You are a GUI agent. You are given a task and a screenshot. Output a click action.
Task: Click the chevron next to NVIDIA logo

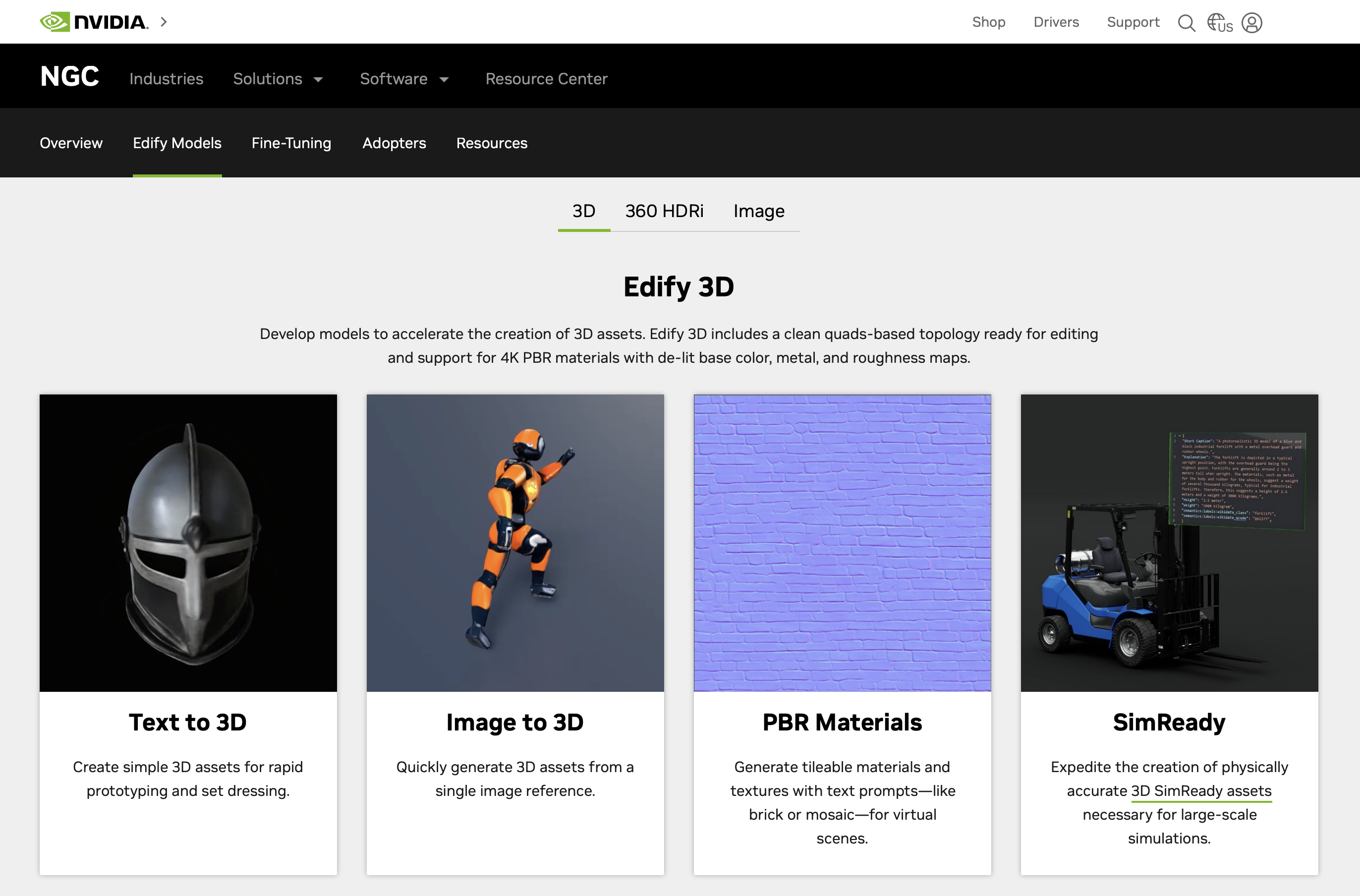click(x=164, y=22)
